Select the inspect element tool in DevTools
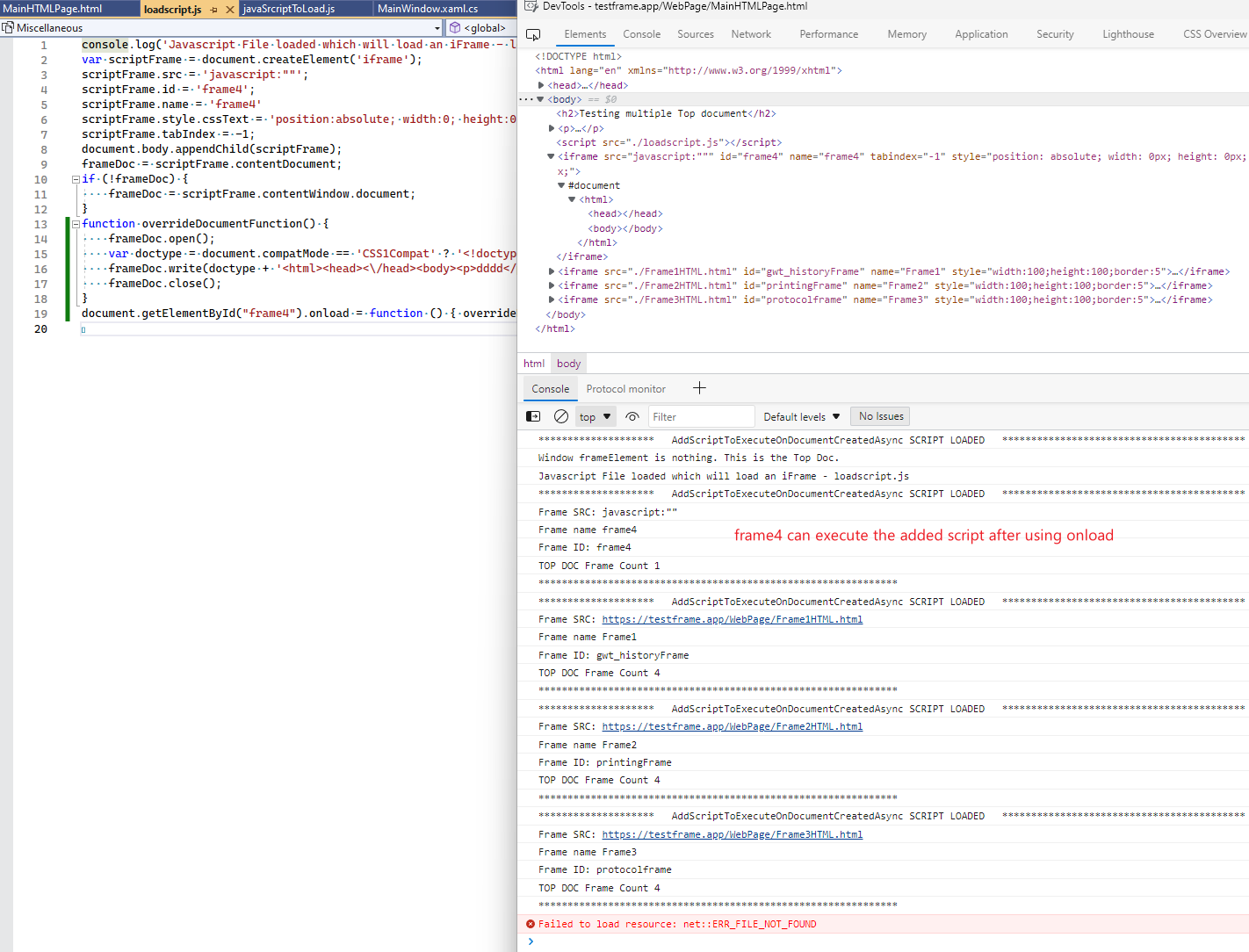 pos(534,35)
